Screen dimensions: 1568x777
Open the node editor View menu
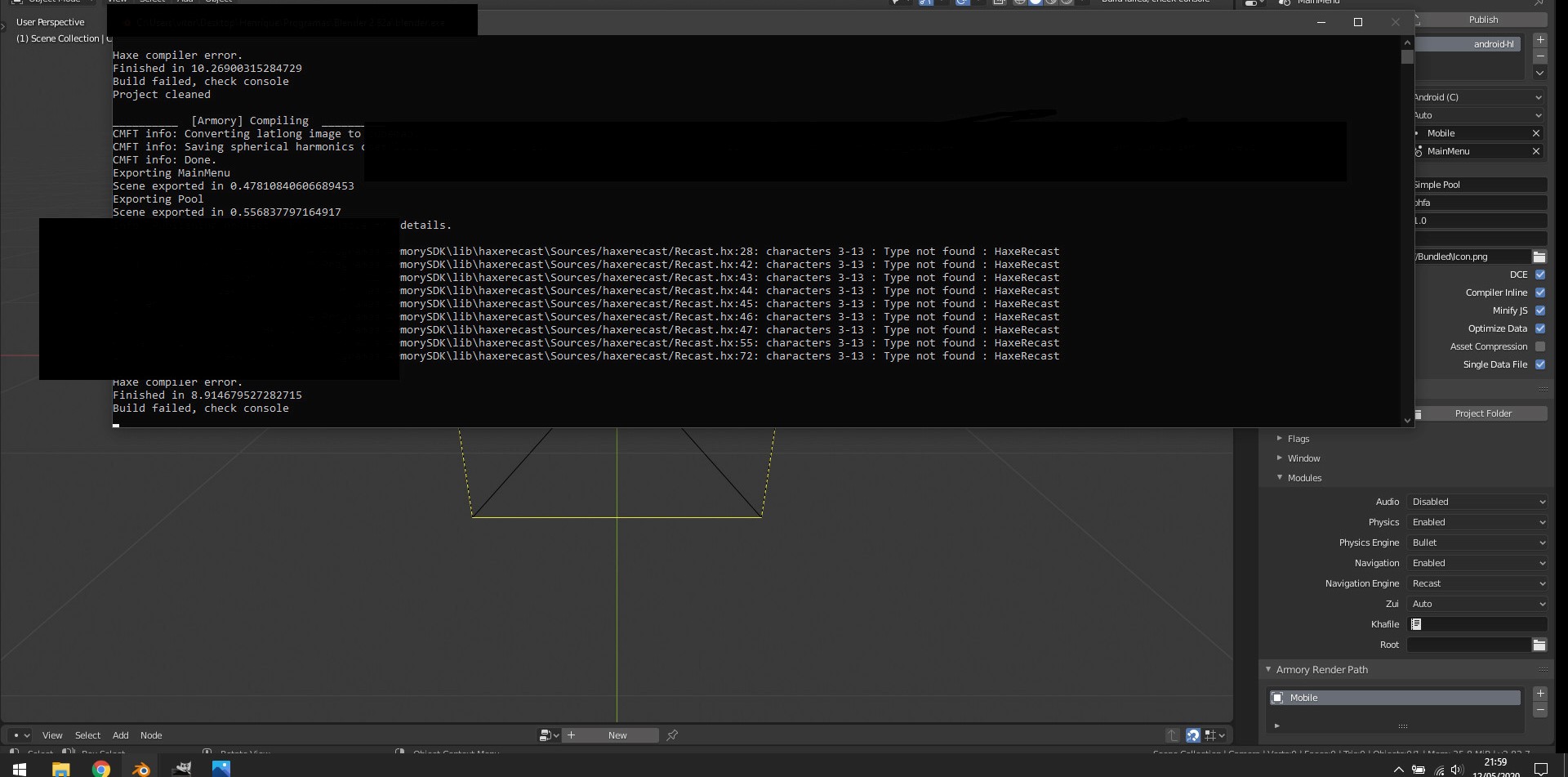pyautogui.click(x=52, y=735)
